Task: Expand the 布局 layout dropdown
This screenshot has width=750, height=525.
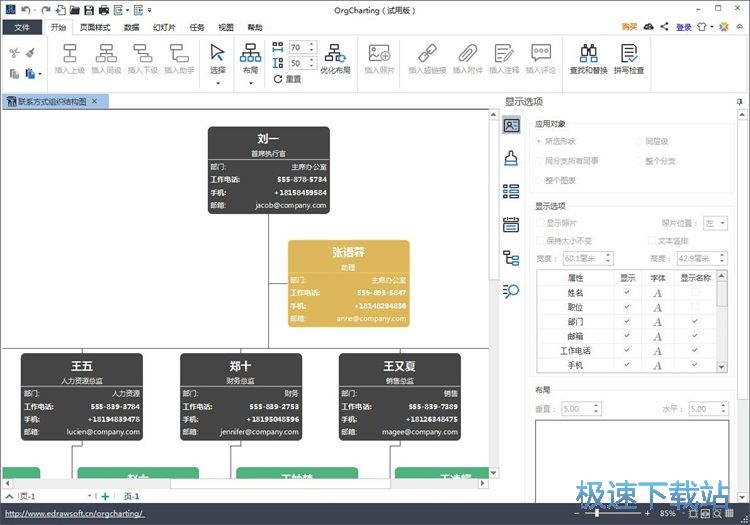Action: [250, 84]
